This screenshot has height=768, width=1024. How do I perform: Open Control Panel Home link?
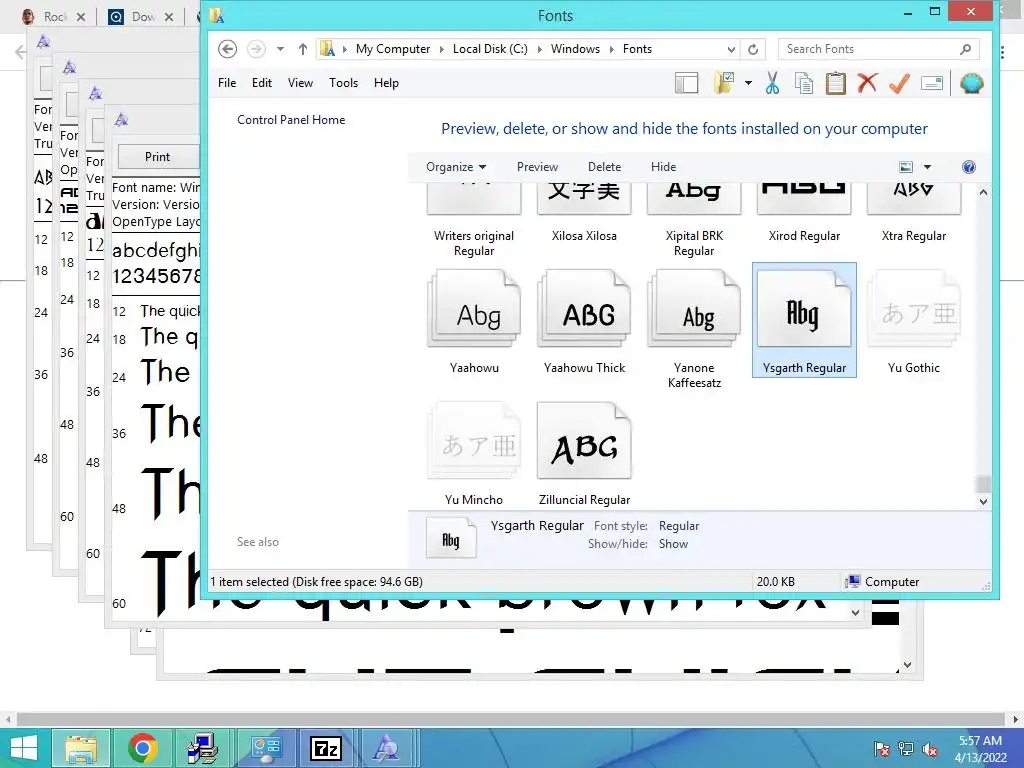291,120
